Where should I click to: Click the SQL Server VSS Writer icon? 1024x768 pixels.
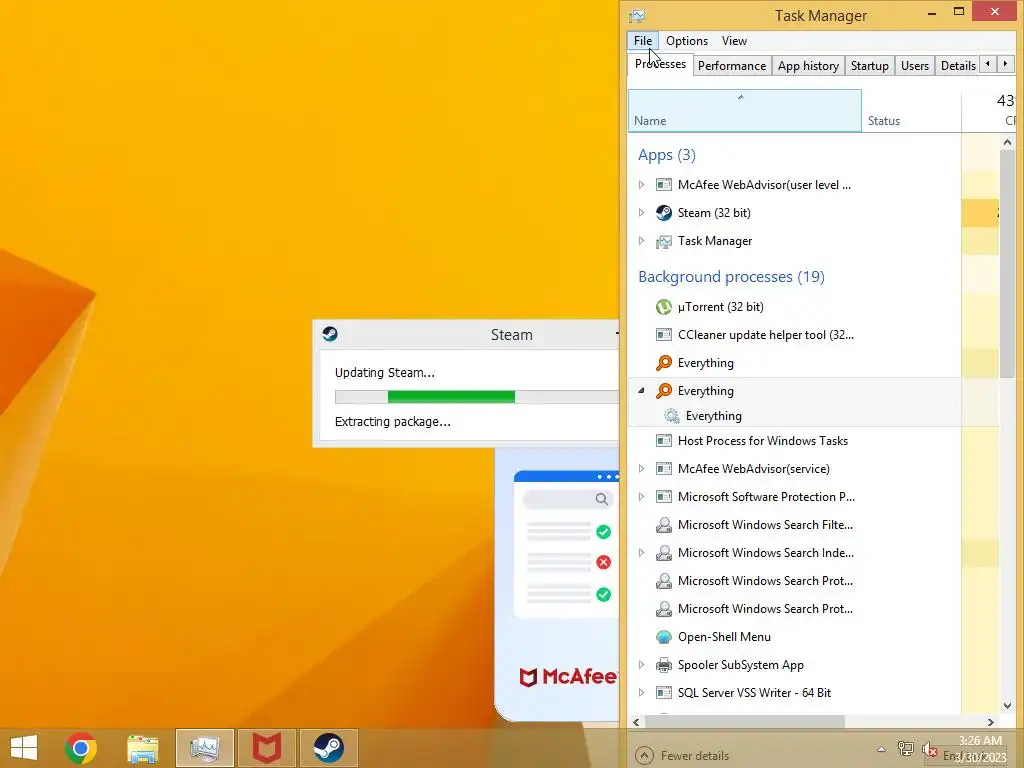click(664, 693)
